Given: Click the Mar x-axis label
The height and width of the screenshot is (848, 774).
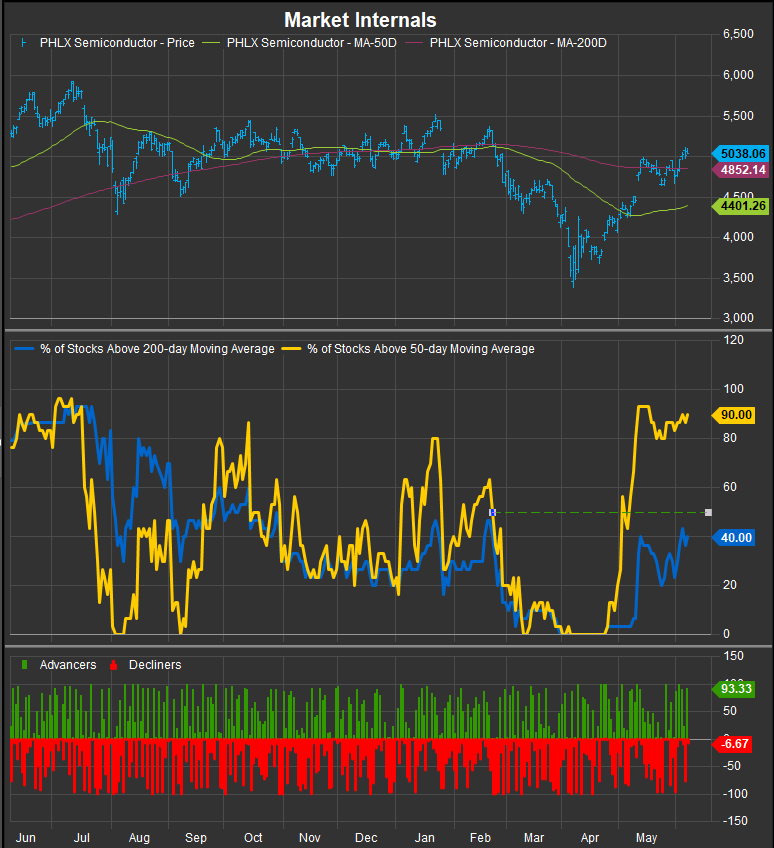Looking at the screenshot, I should [534, 838].
